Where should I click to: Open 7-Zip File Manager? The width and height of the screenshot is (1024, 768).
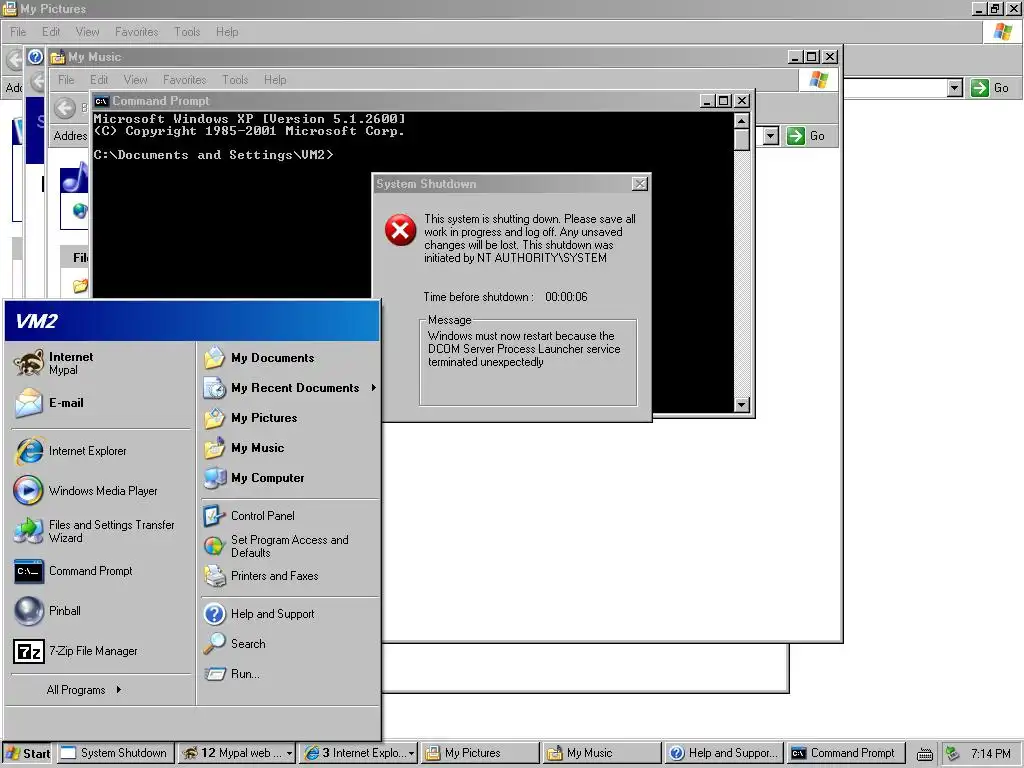101,651
